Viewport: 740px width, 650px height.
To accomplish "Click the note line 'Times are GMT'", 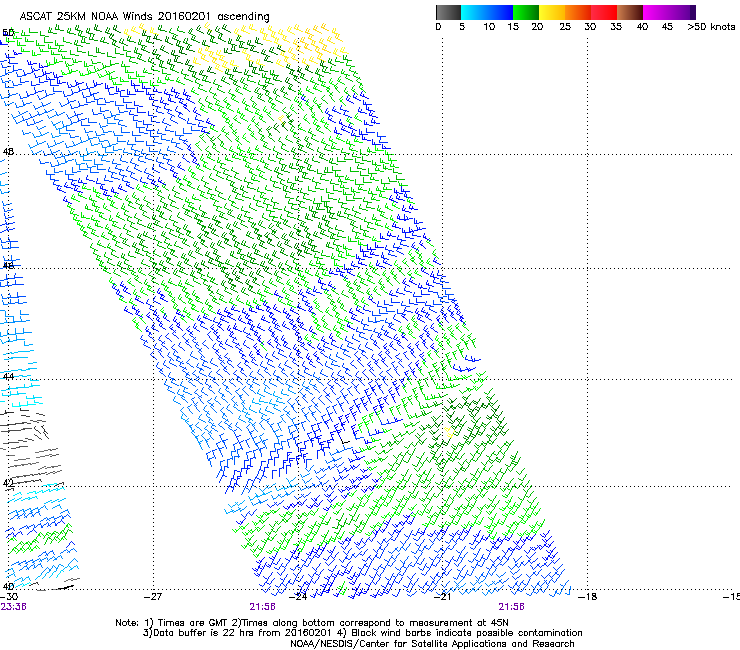I will tap(191, 623).
